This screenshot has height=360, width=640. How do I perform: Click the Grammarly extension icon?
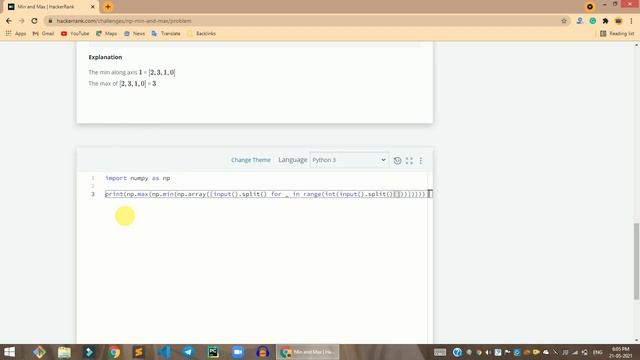pos(593,21)
